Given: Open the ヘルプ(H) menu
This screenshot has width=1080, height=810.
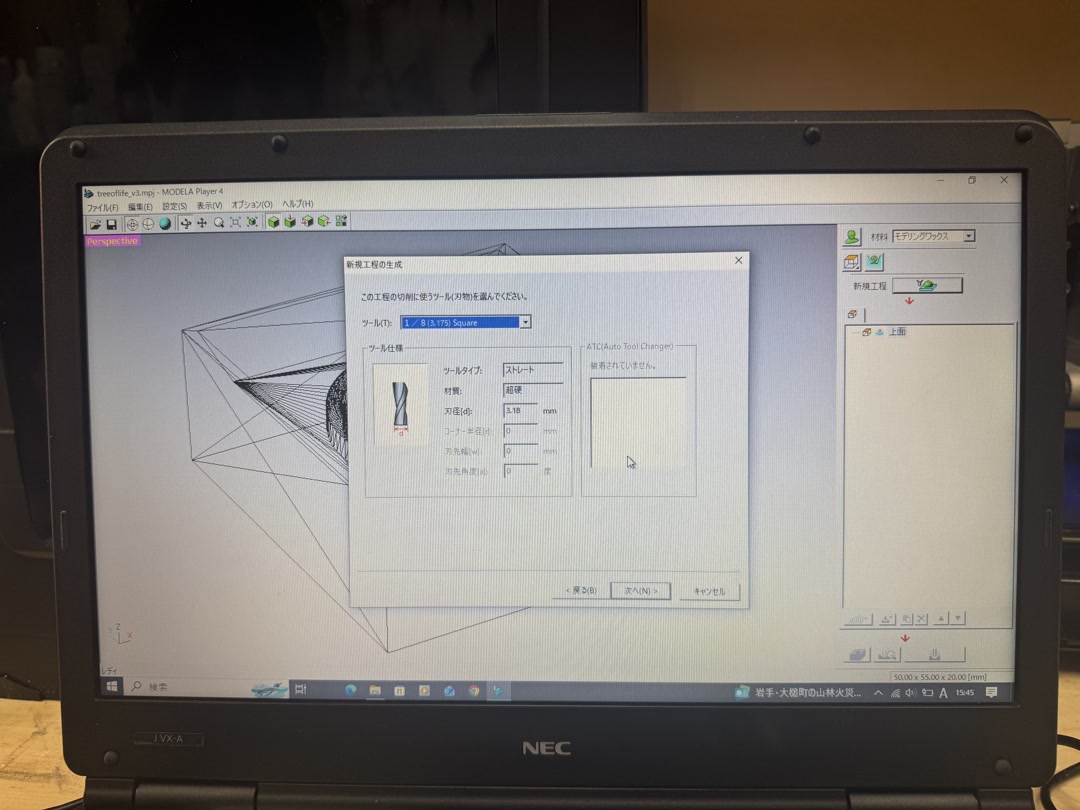Looking at the screenshot, I should 298,204.
